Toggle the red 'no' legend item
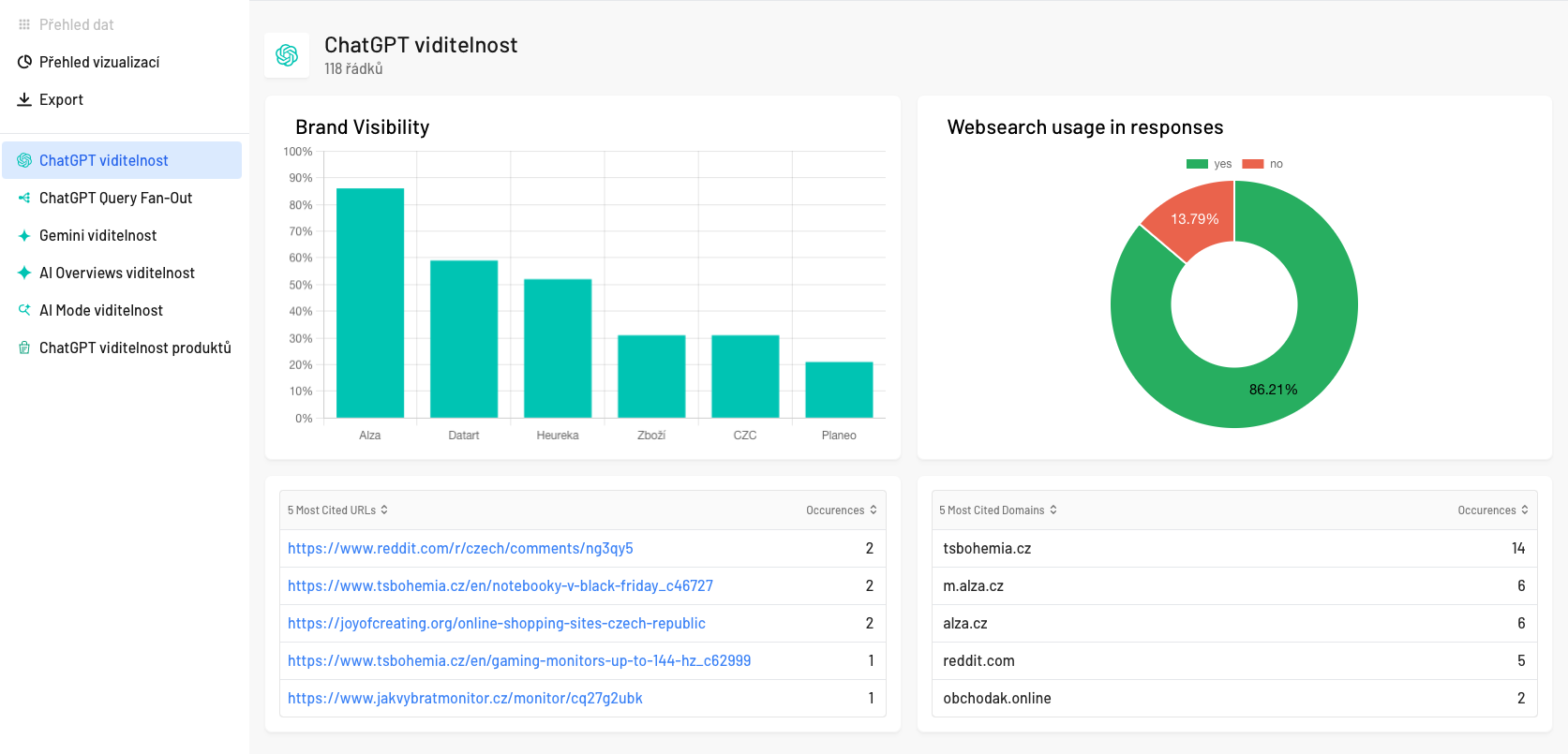 point(1262,164)
